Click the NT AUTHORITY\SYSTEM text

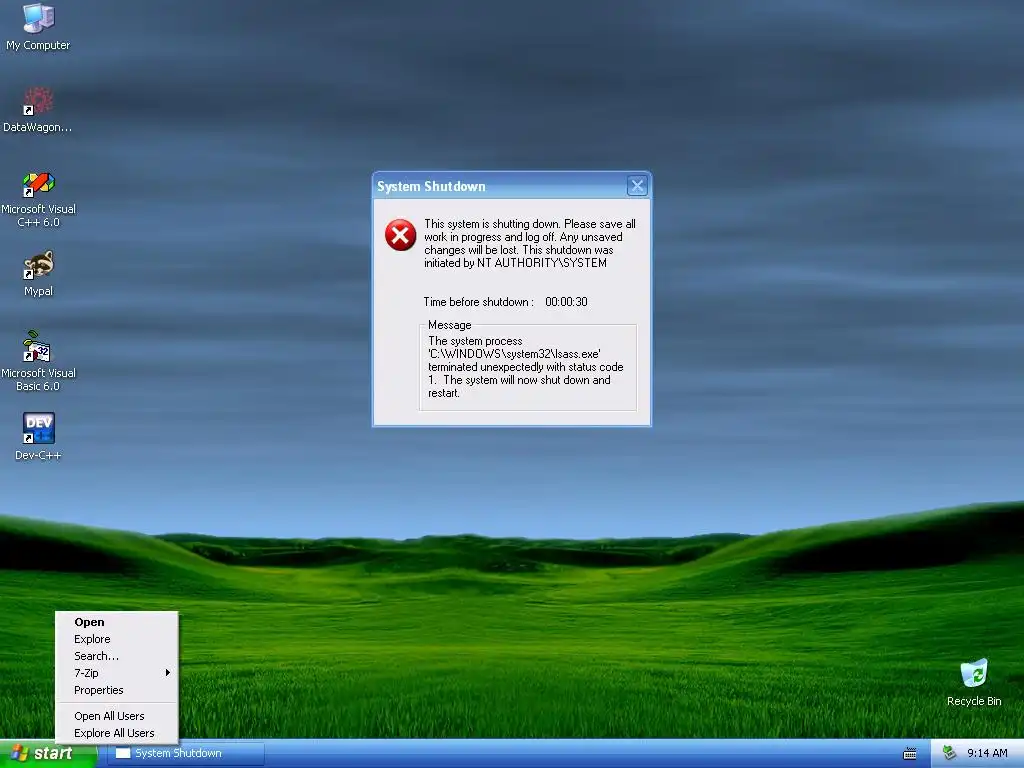pos(541,263)
